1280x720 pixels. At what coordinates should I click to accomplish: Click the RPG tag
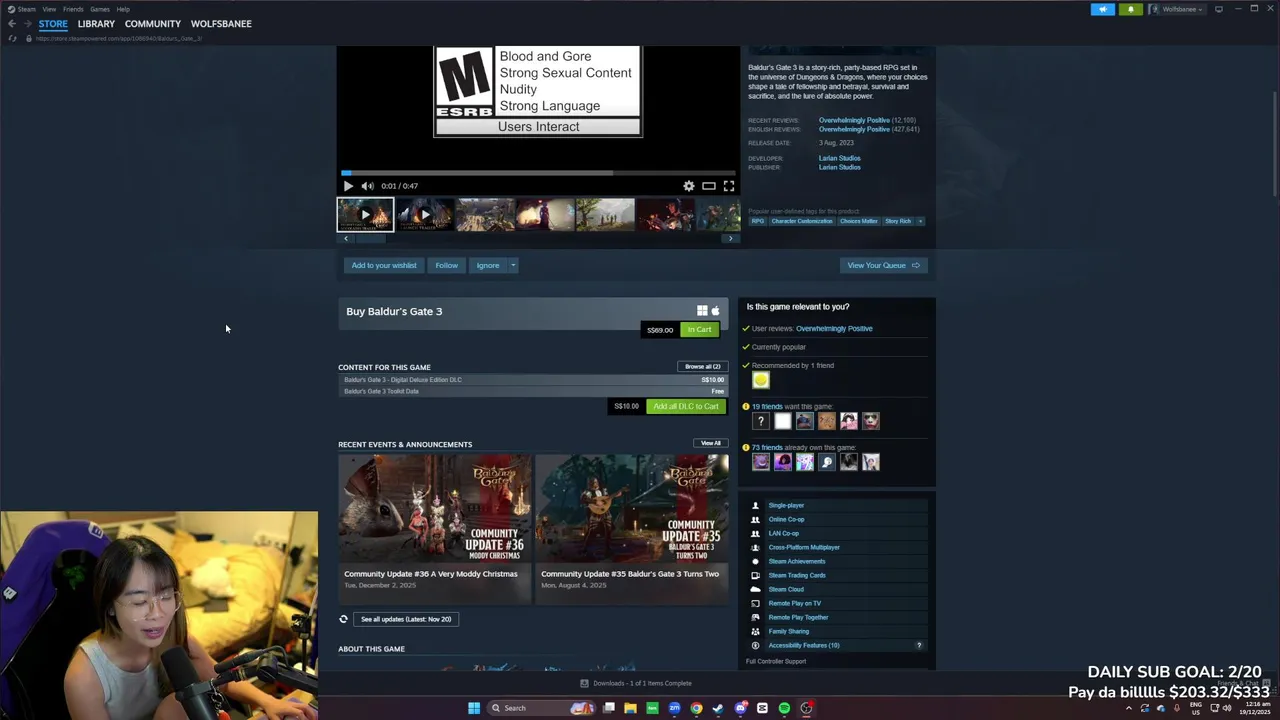point(758,221)
